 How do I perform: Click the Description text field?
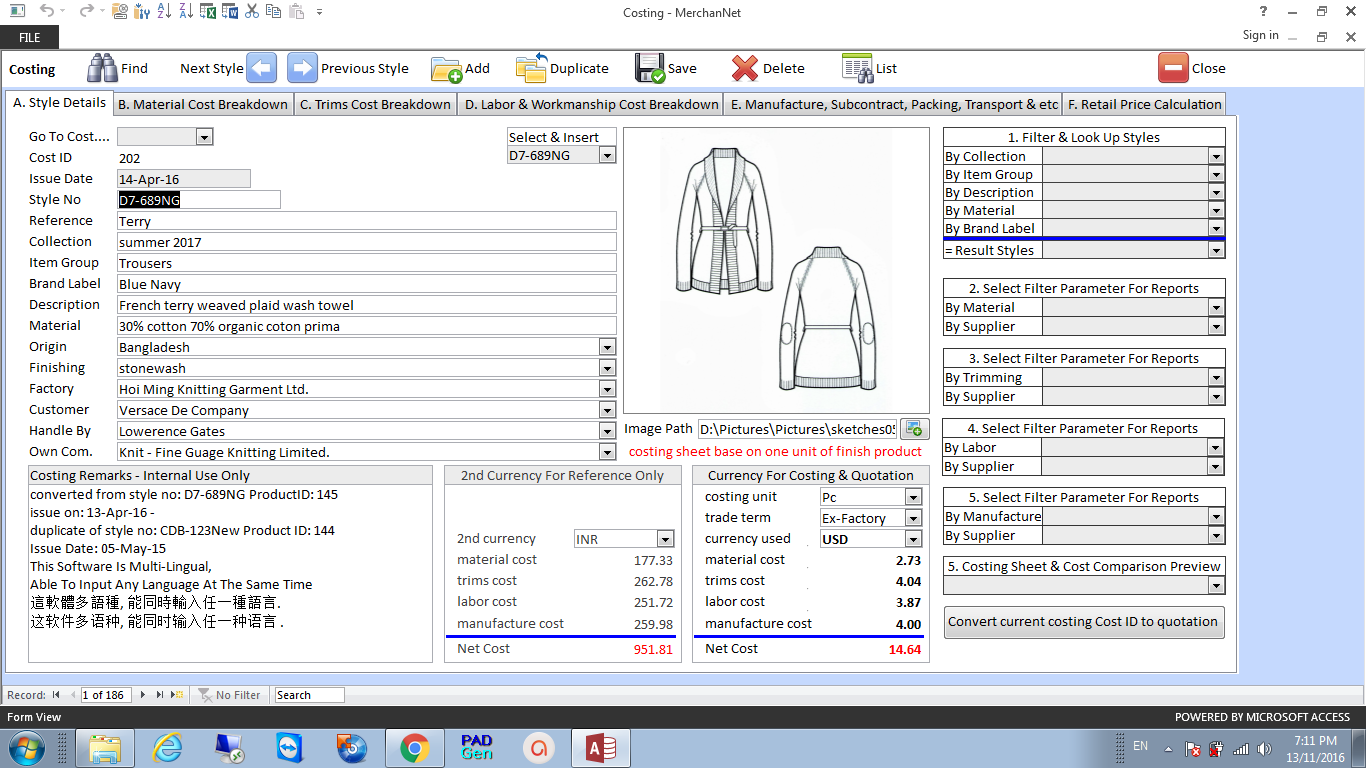pos(366,305)
